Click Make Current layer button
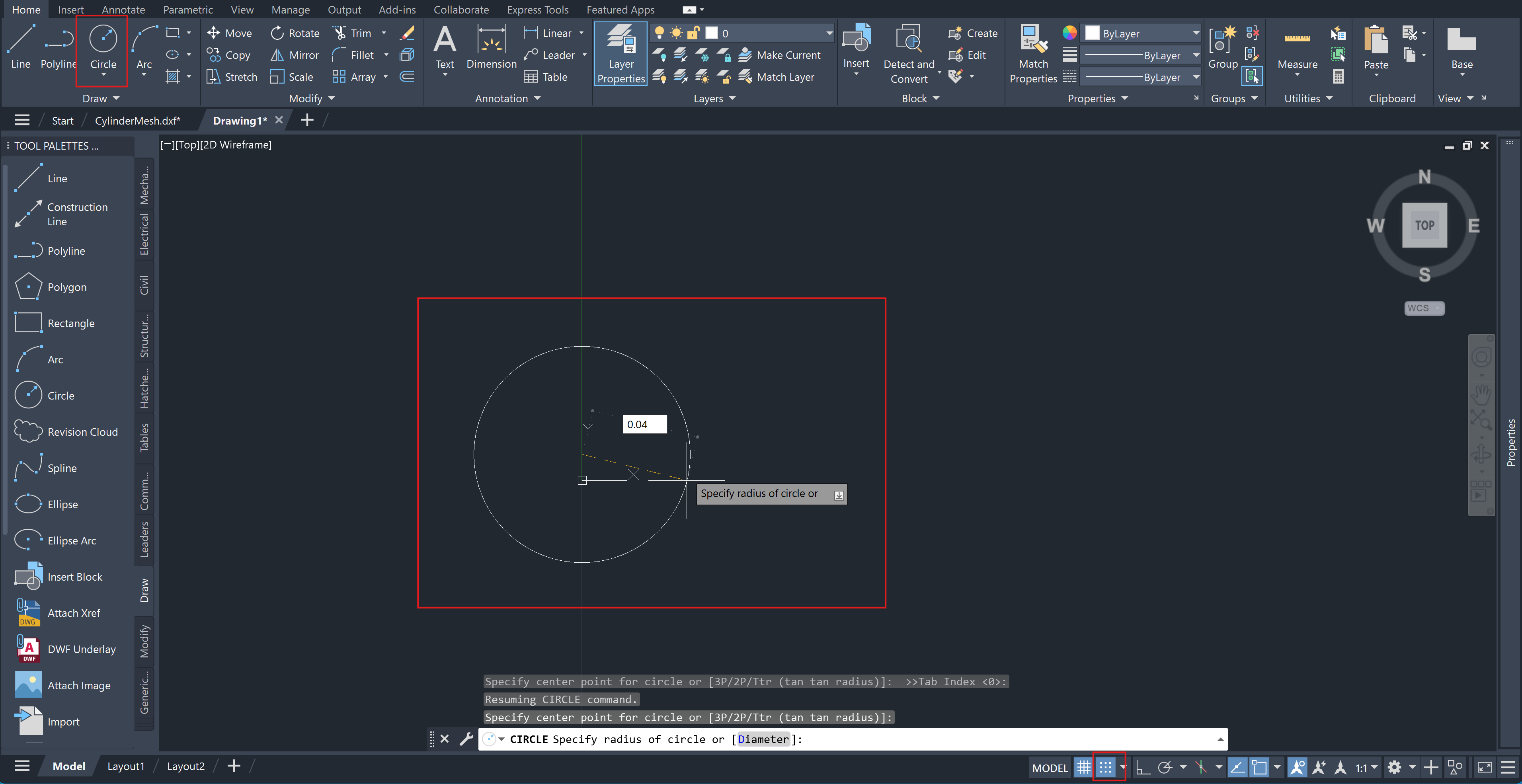The width and height of the screenshot is (1522, 784). [780, 55]
